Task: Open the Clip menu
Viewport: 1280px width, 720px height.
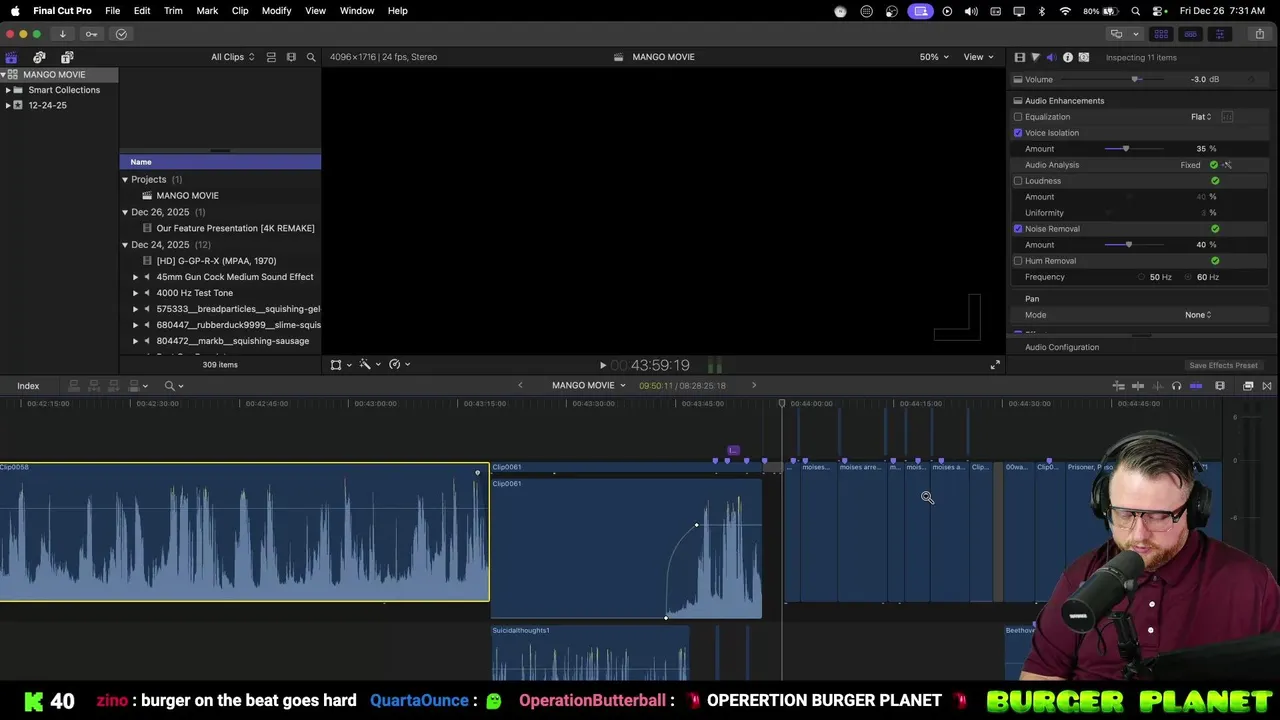Action: click(x=240, y=11)
